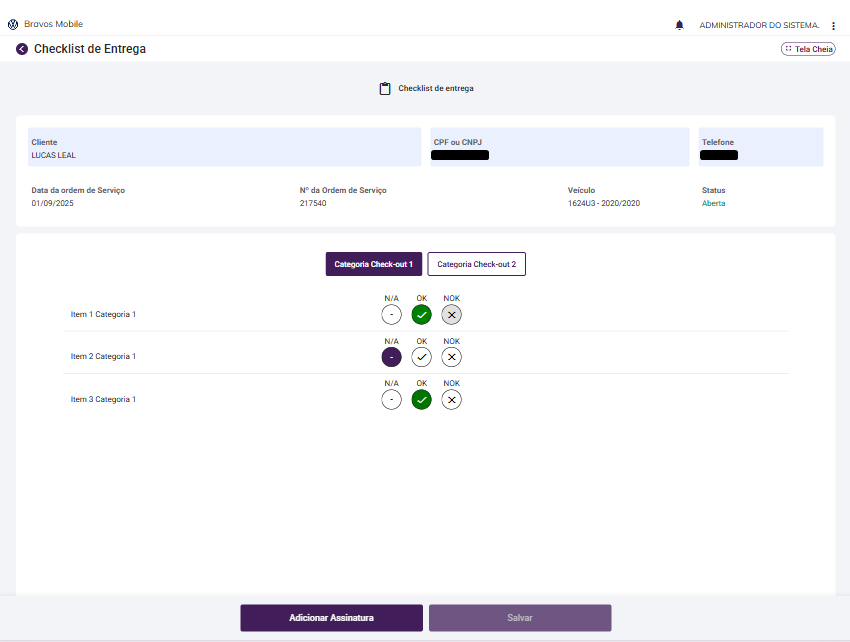This screenshot has width=850, height=642.
Task: Switch to Categoria Check-out 2 tab
Action: click(x=477, y=264)
